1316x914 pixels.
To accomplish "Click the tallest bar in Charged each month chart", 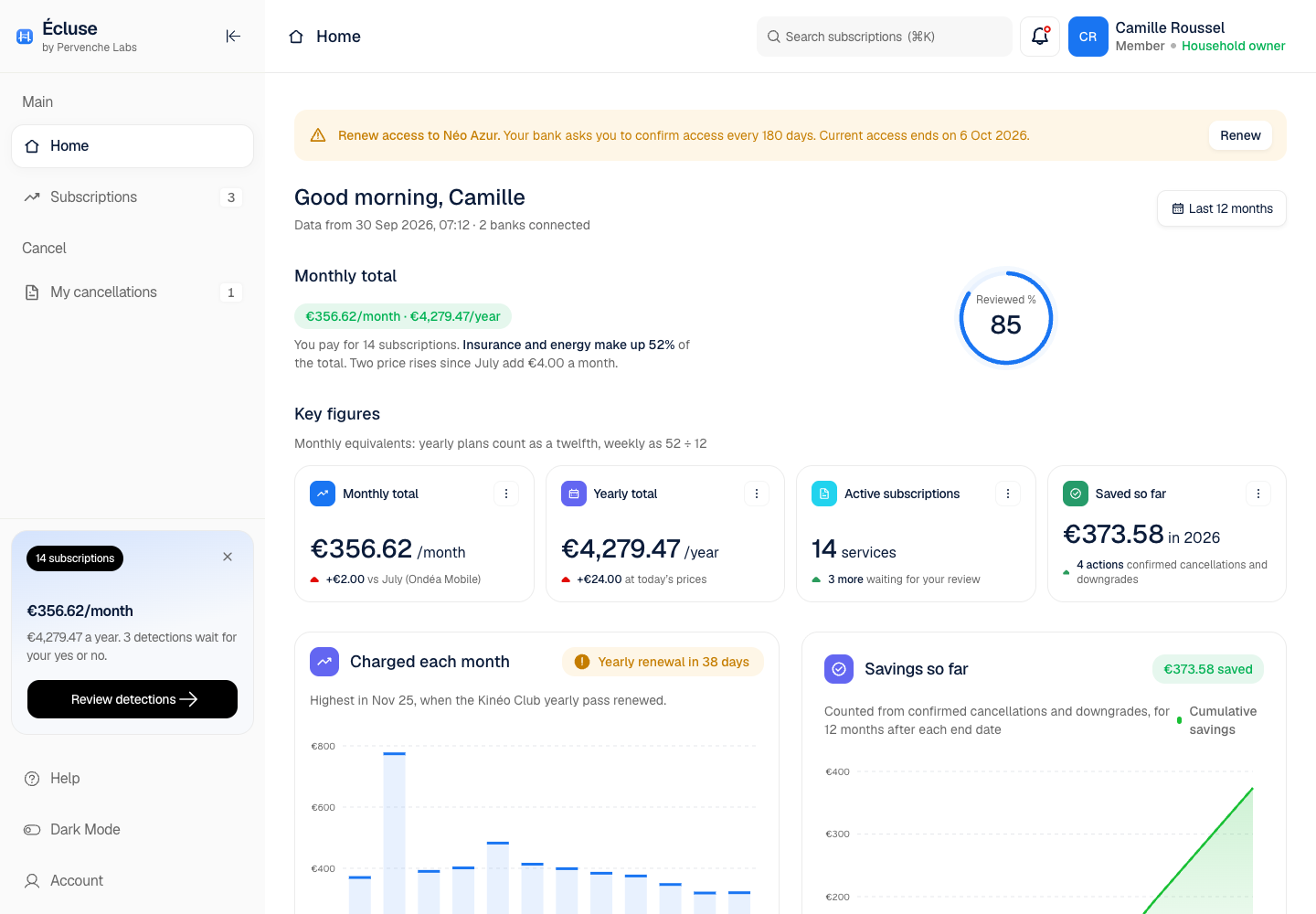I will (x=394, y=833).
